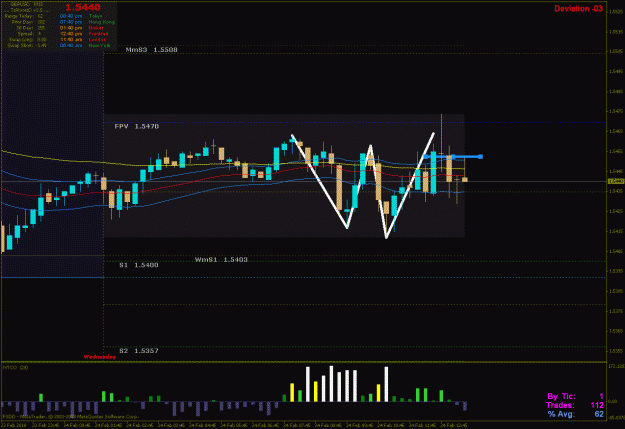Click the MetaQuotes Software Corp. copyright text
Viewport: 625px width, 429px height.
tap(71, 416)
